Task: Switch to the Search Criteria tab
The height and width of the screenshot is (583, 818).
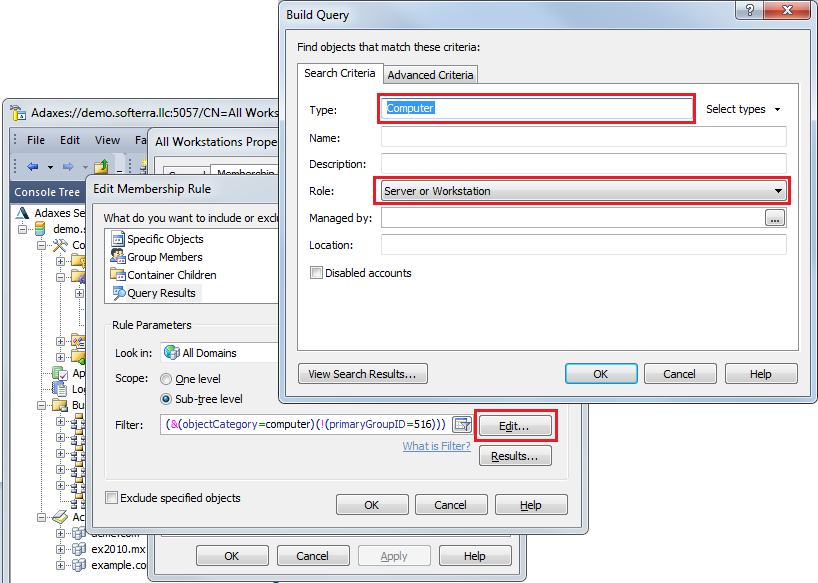Action: [340, 74]
